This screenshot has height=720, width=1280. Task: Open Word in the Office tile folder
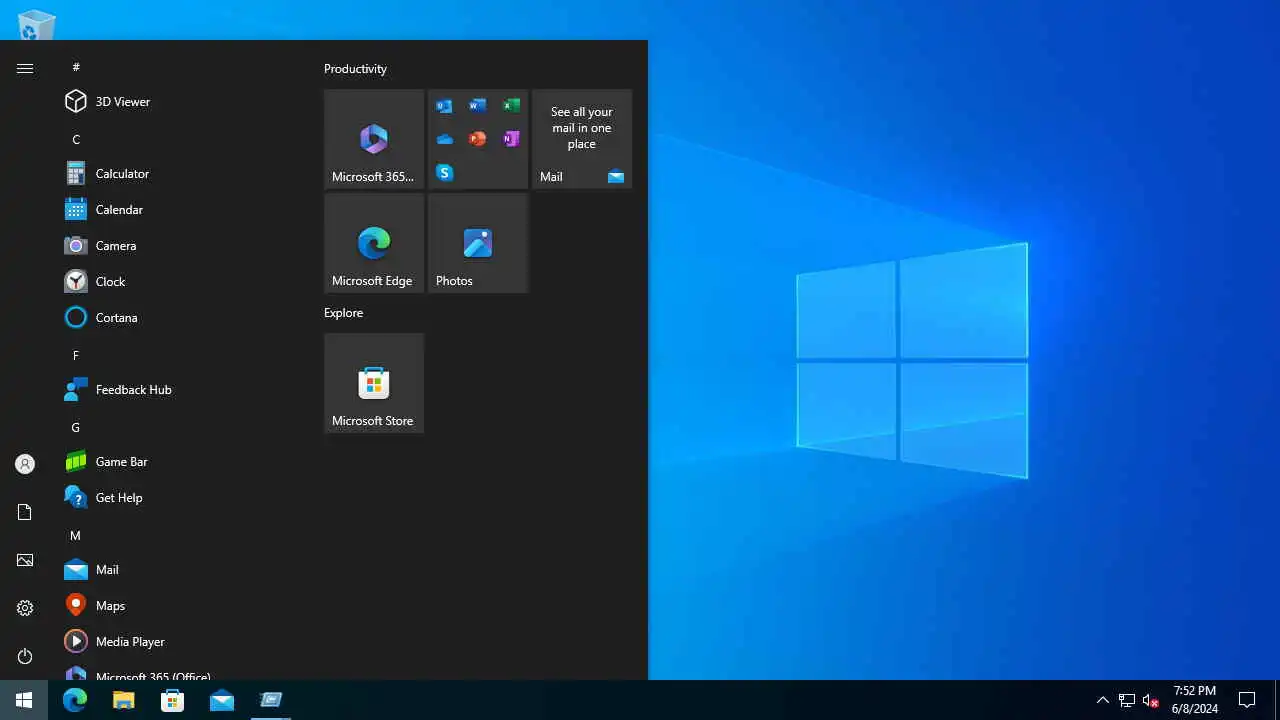tap(478, 106)
